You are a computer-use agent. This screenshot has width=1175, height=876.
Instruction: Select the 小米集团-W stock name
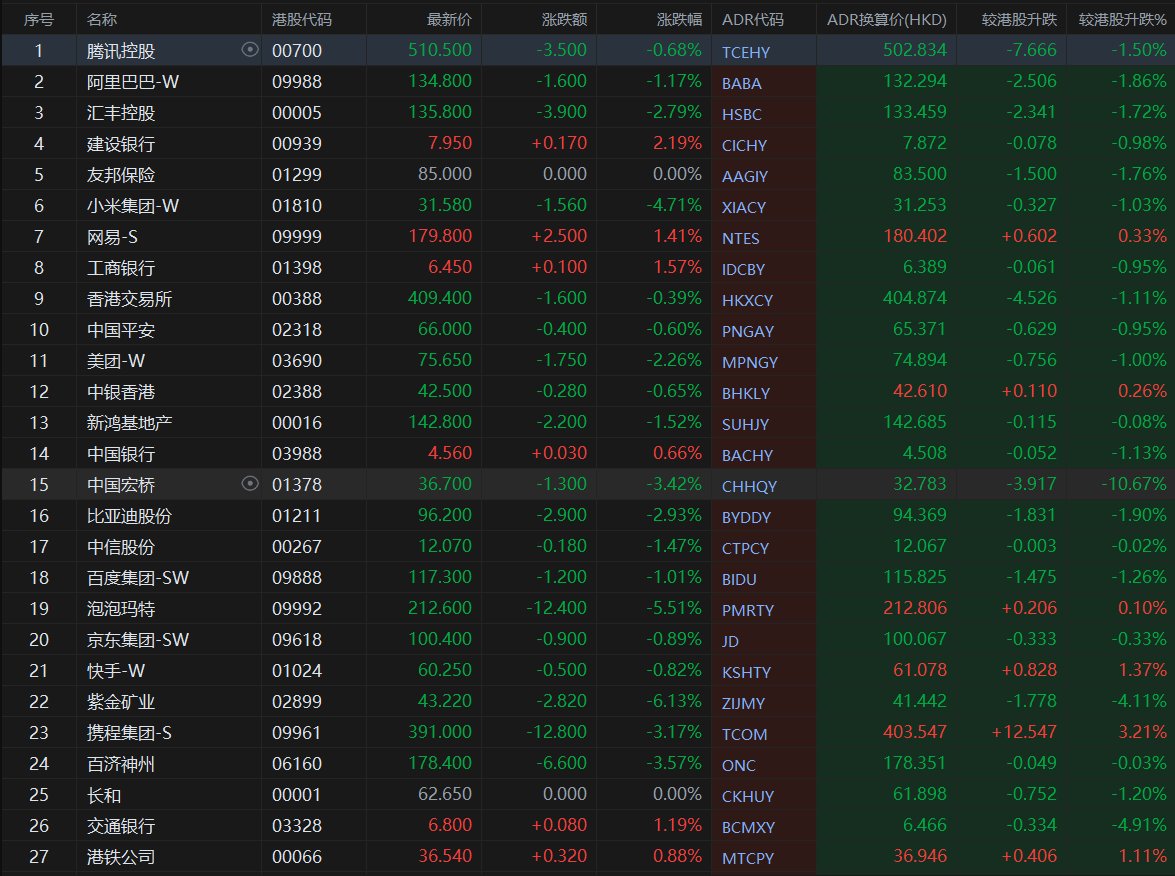pos(133,206)
